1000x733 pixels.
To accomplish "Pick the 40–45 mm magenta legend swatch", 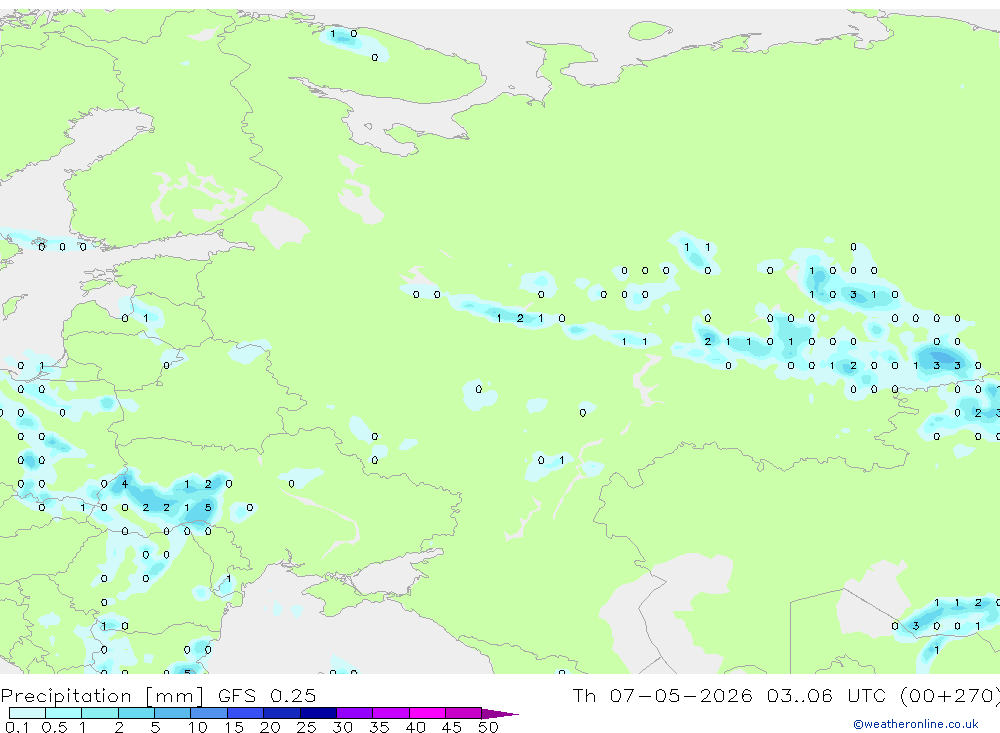I will coord(427,713).
